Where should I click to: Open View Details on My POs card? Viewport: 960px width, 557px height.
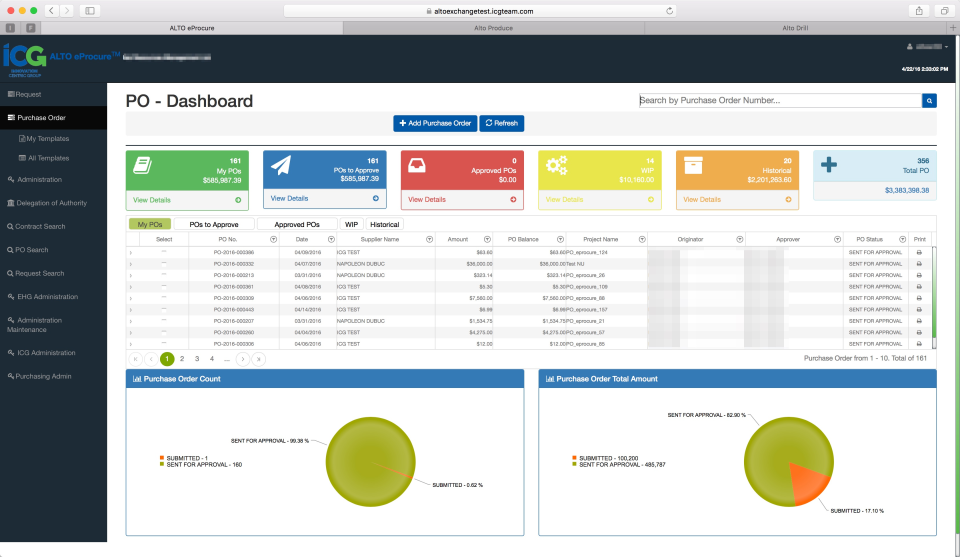(152, 200)
